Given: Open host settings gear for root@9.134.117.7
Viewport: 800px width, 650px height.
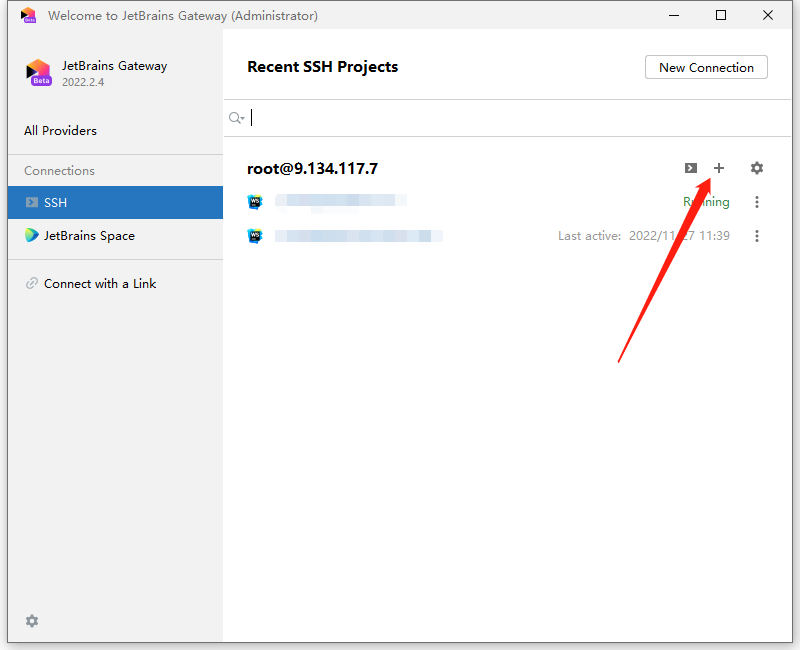Looking at the screenshot, I should point(757,168).
